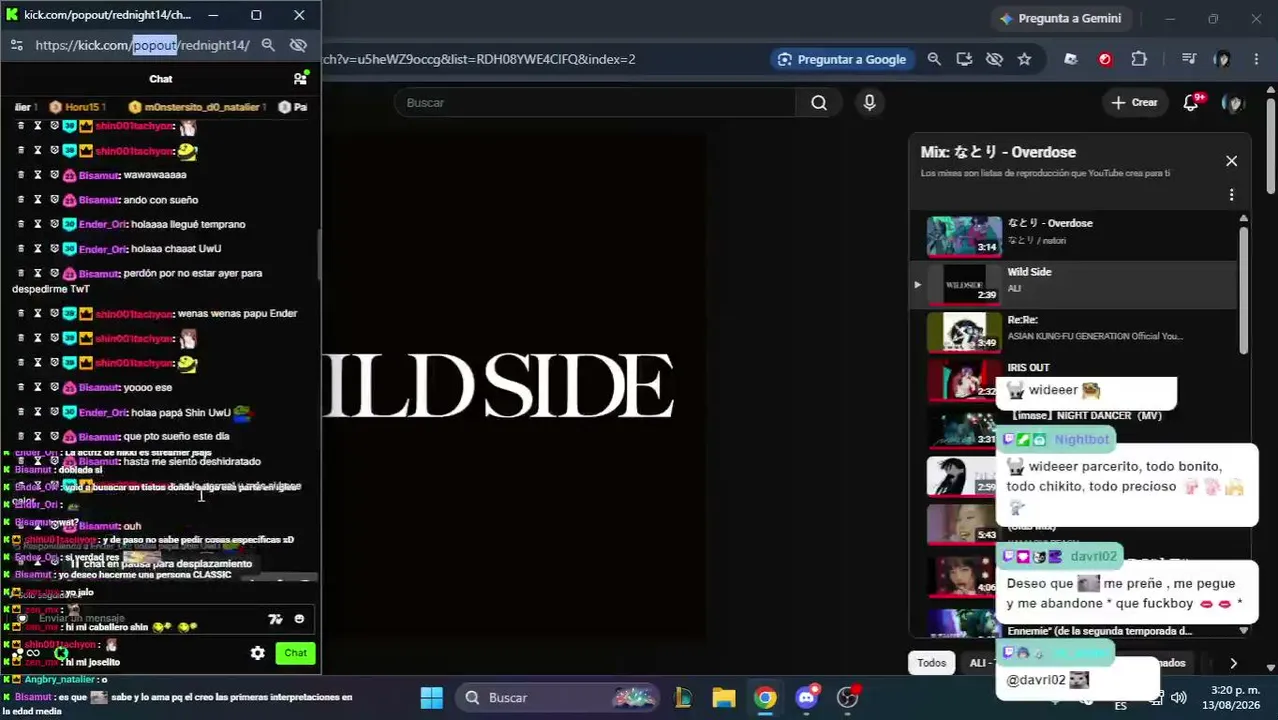Open Discord from taskbar
The image size is (1278, 720).
(806, 697)
